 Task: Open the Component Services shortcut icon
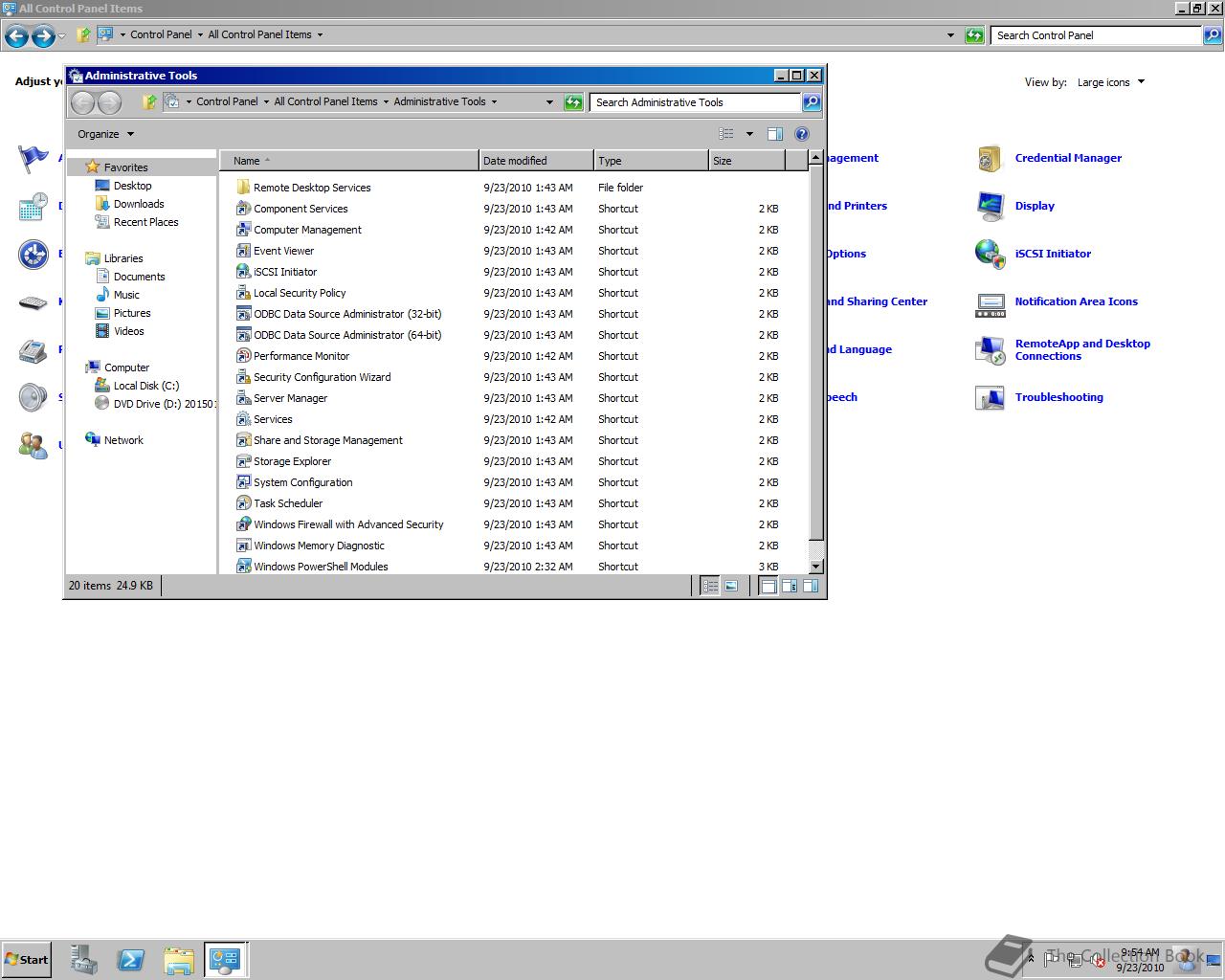pyautogui.click(x=243, y=209)
